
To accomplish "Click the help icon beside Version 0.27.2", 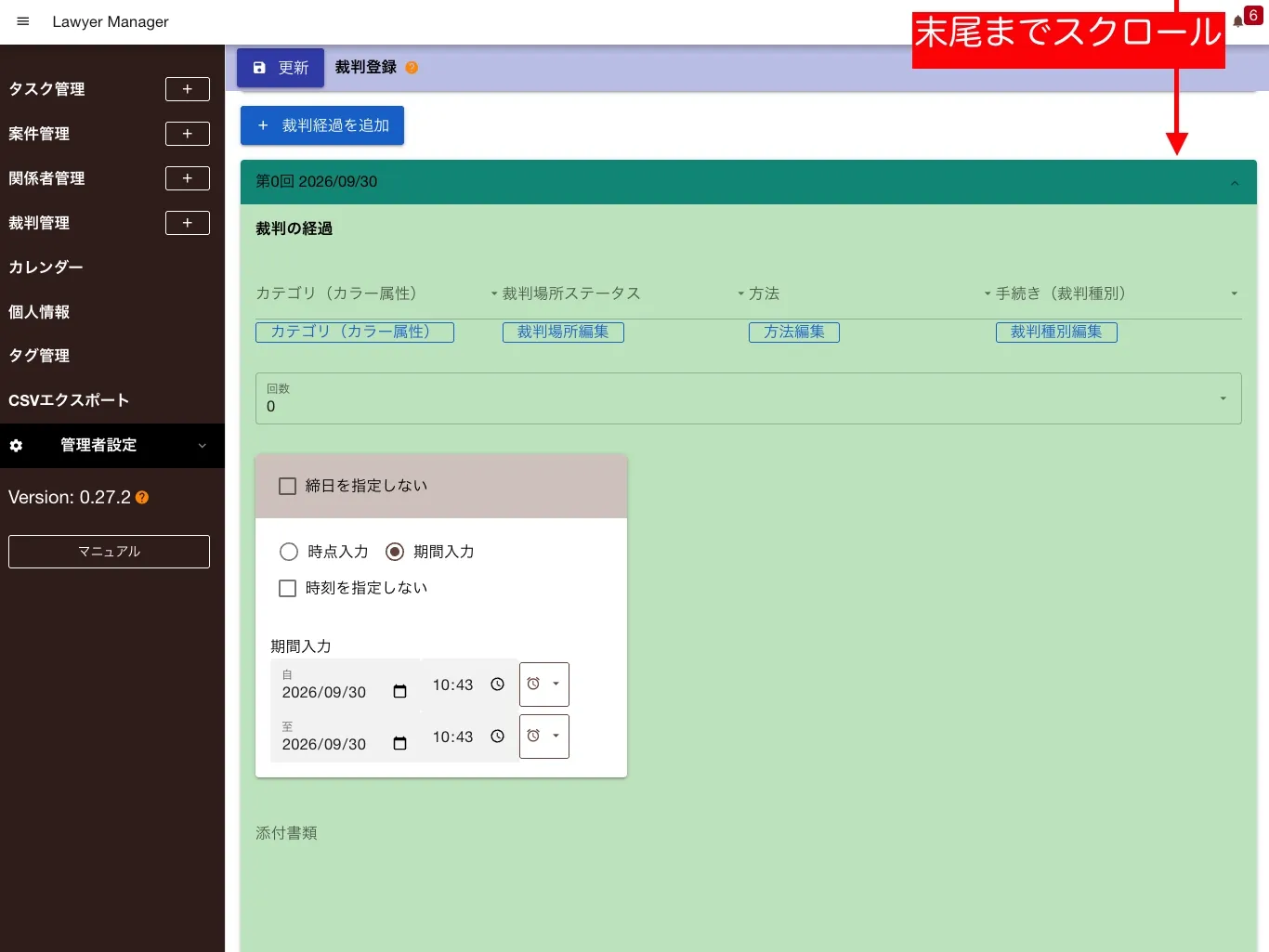I will tap(142, 498).
